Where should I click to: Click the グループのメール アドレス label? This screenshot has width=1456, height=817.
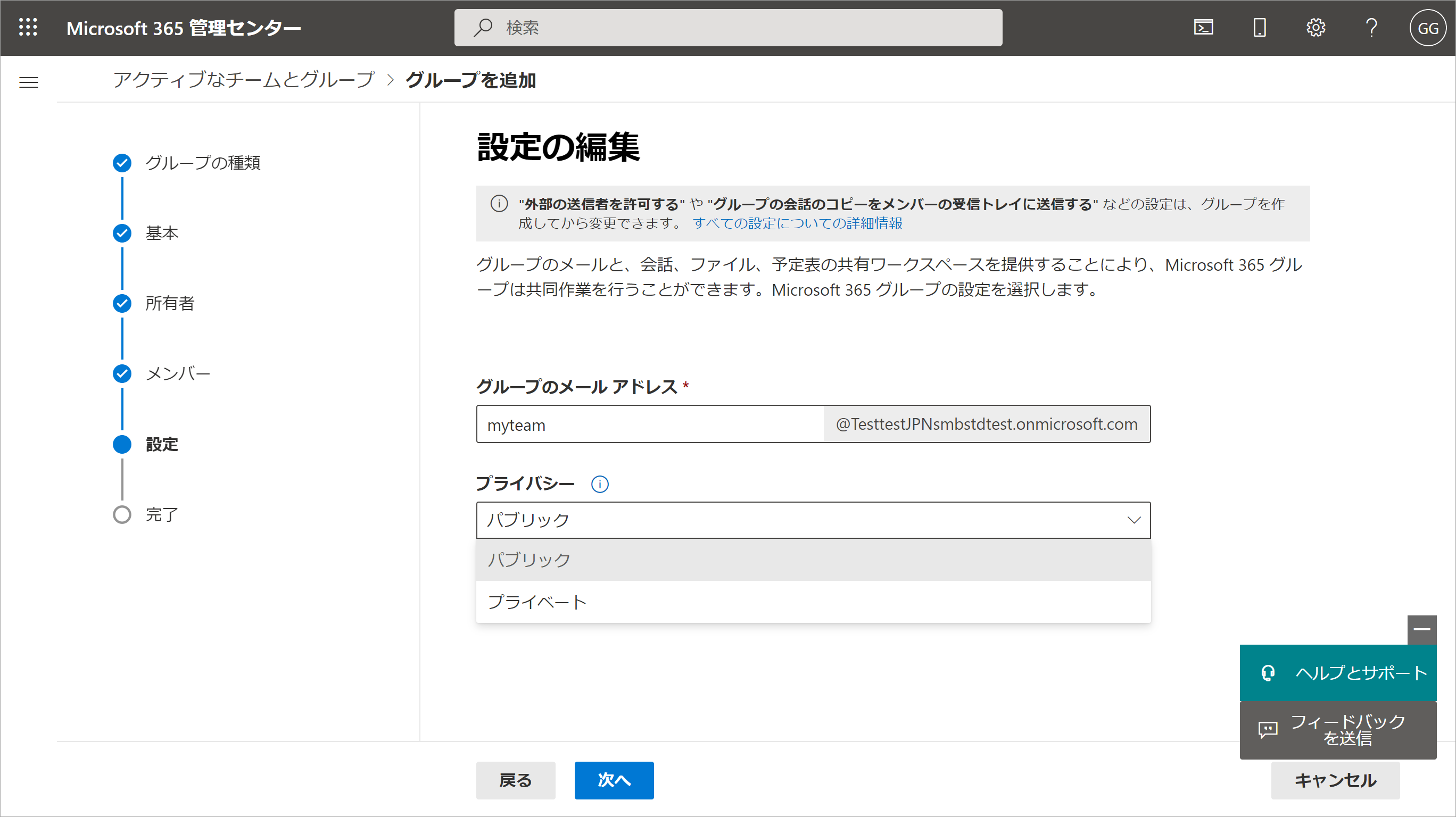[x=577, y=387]
